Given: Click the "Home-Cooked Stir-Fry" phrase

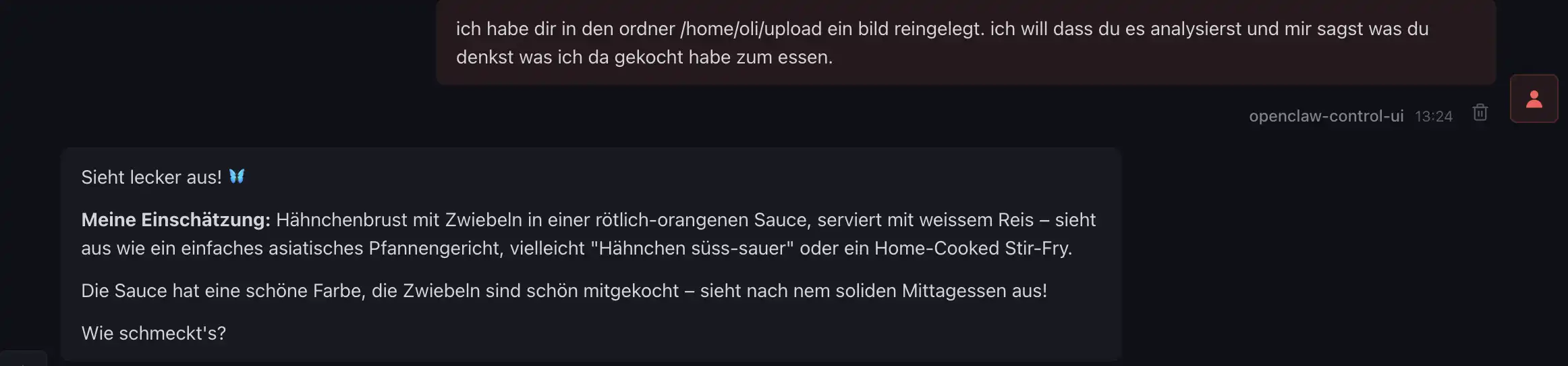Looking at the screenshot, I should [x=972, y=249].
